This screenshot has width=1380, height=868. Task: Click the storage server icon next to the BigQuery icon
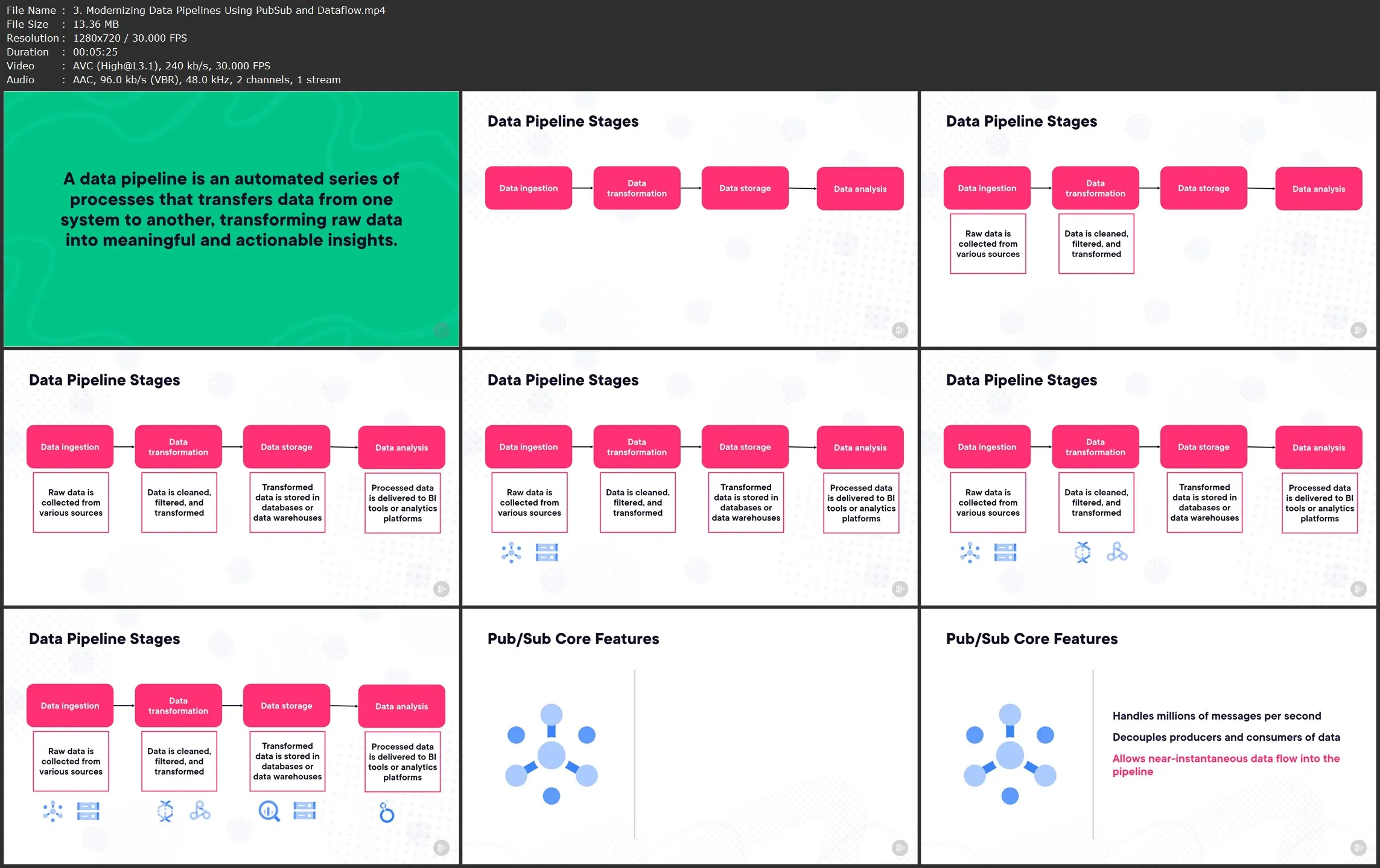point(305,811)
